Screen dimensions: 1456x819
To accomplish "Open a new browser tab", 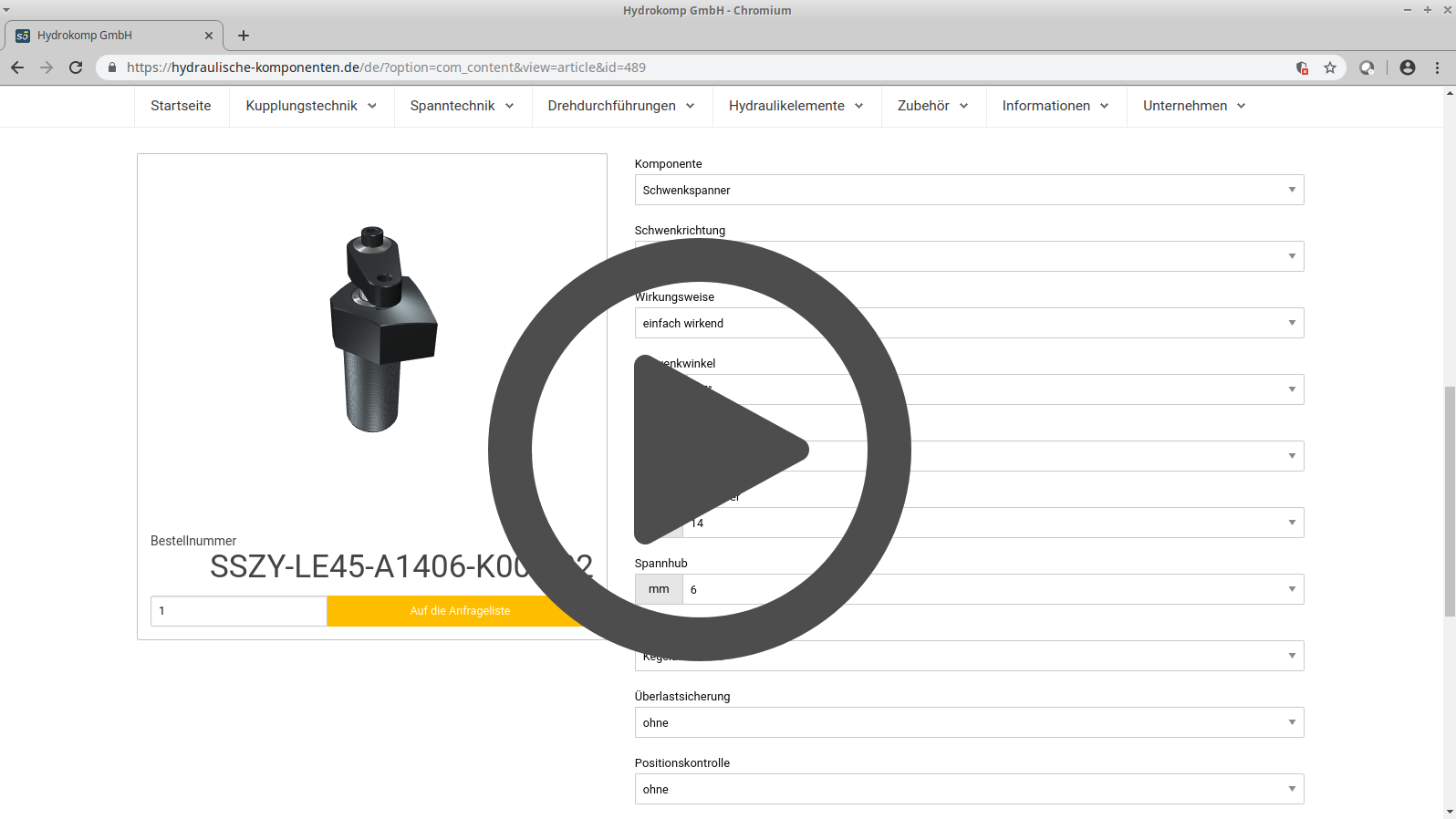I will click(244, 36).
